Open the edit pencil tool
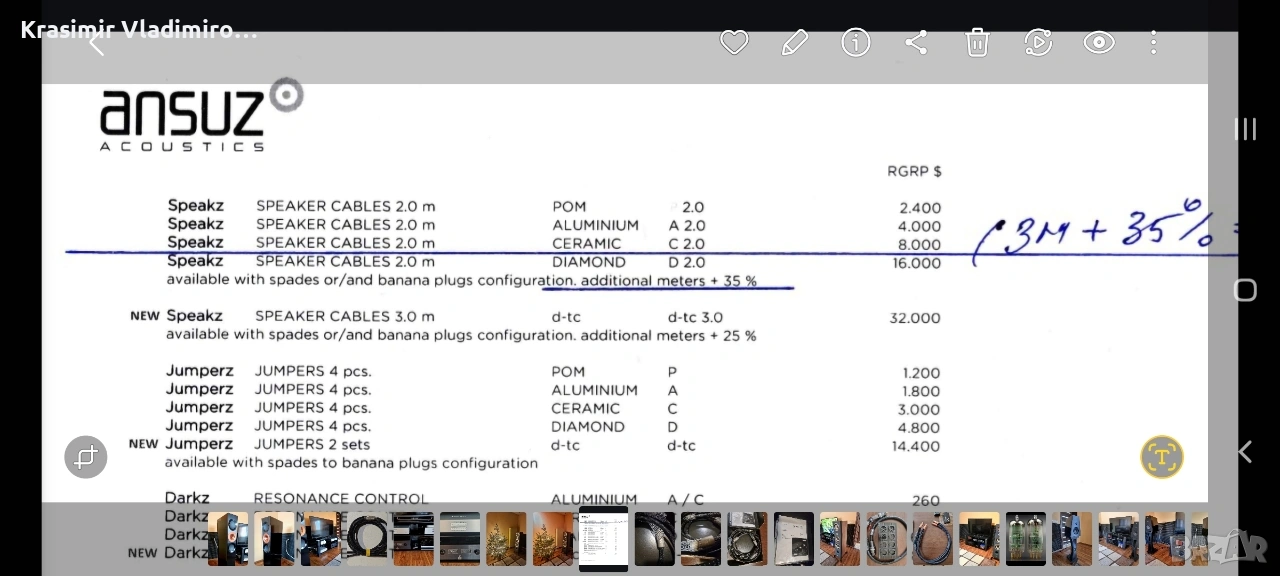The height and width of the screenshot is (576, 1280). 795,42
